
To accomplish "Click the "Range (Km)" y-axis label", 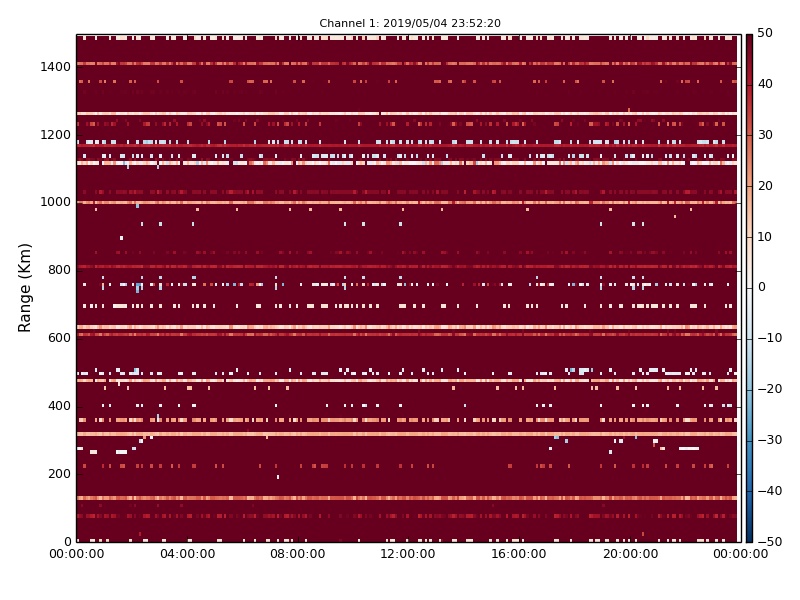I will point(24,288).
